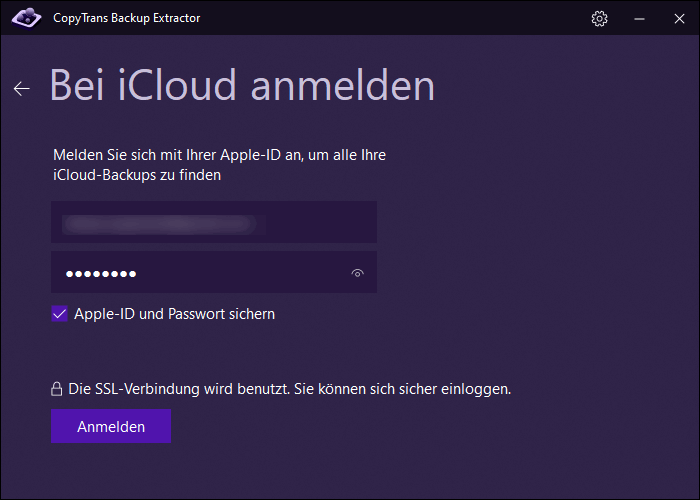Click the 'Melden Sie sich mit Ihrer Apple-ID' instruction
The width and height of the screenshot is (700, 500).
(x=219, y=165)
